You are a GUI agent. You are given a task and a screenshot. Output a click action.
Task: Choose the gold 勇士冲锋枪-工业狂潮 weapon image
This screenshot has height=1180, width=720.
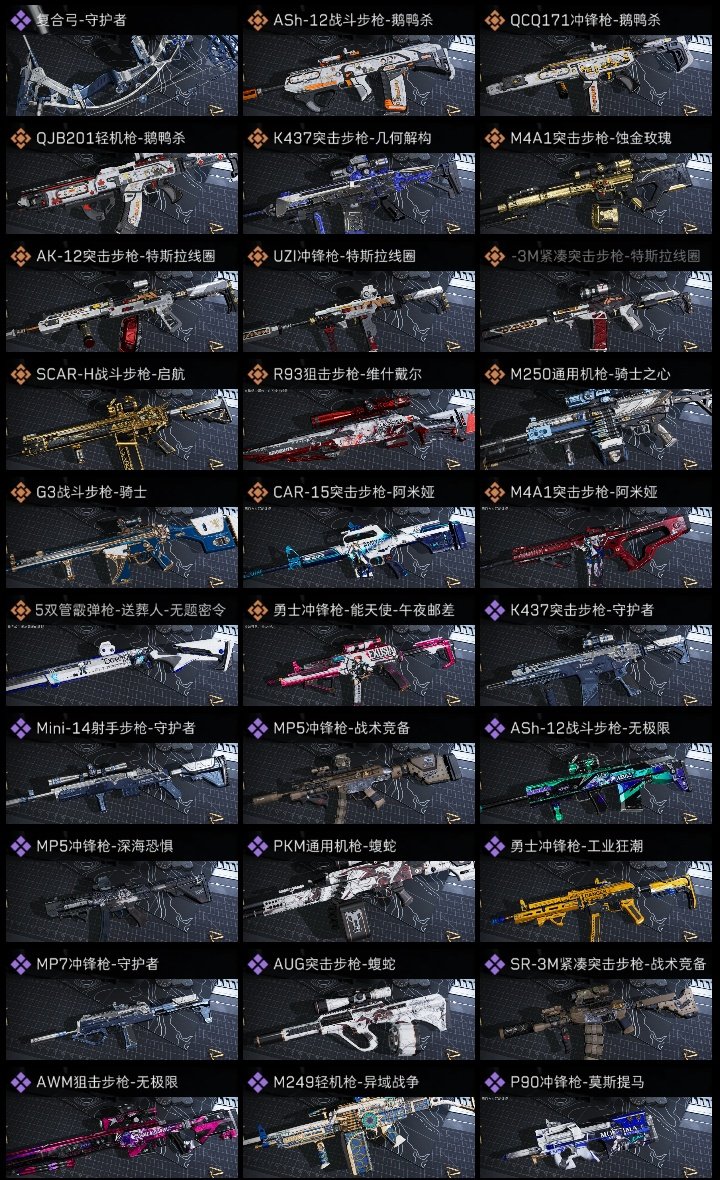(x=596, y=902)
